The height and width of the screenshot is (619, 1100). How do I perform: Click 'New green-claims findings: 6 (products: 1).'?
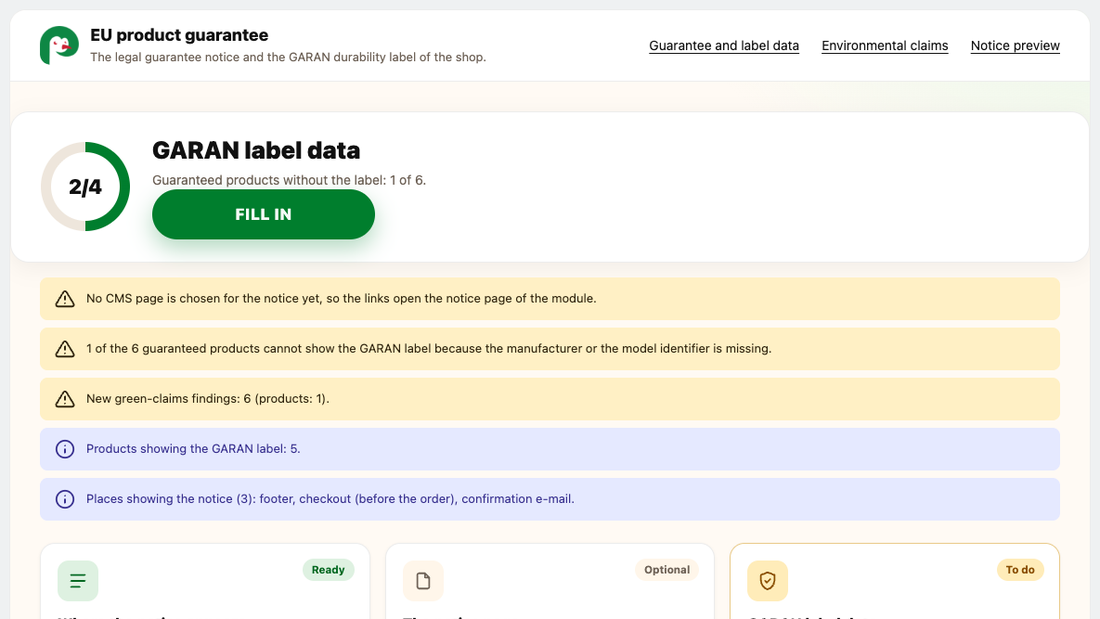[x=208, y=399]
